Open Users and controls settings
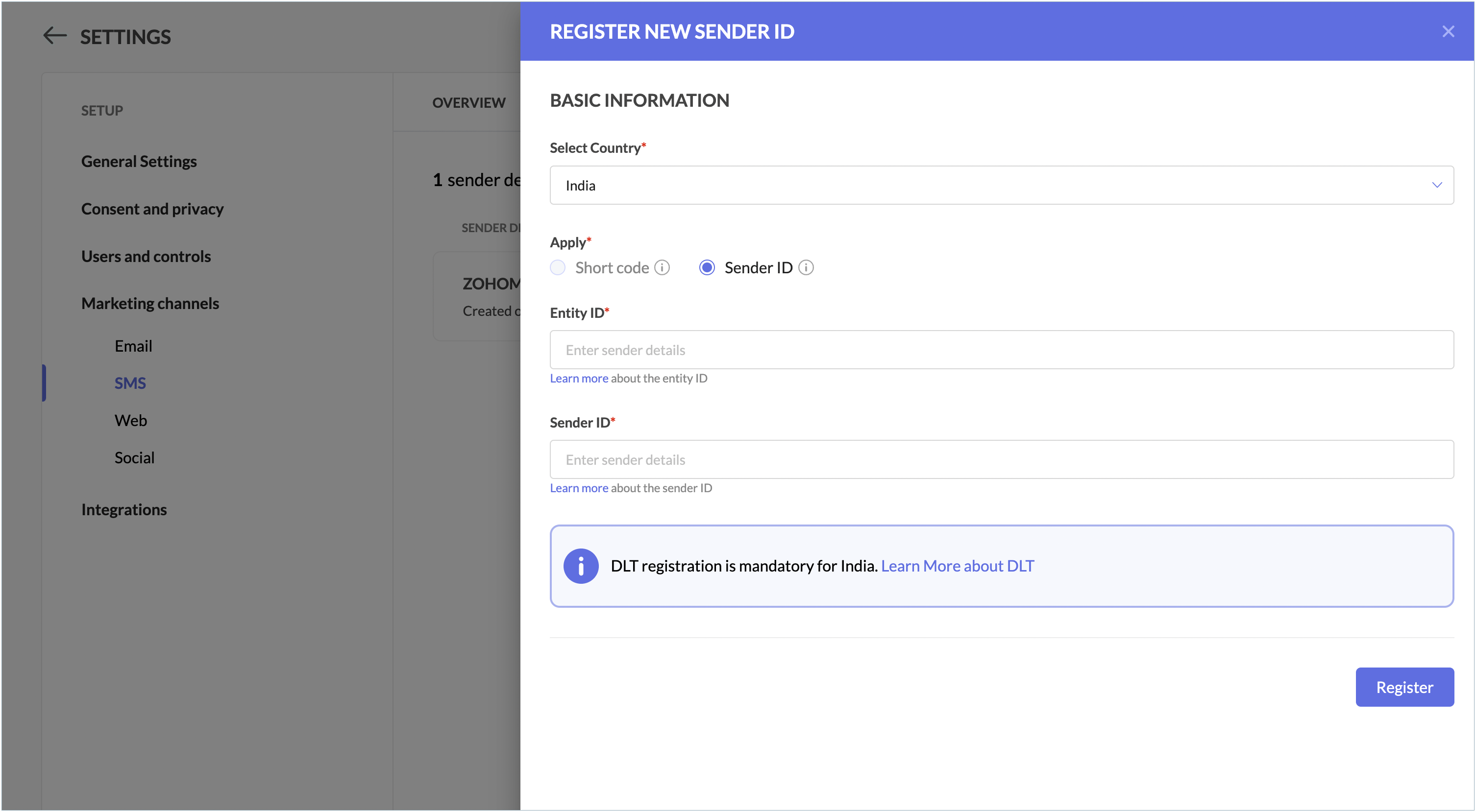Viewport: 1476px width, 812px height. pos(146,256)
